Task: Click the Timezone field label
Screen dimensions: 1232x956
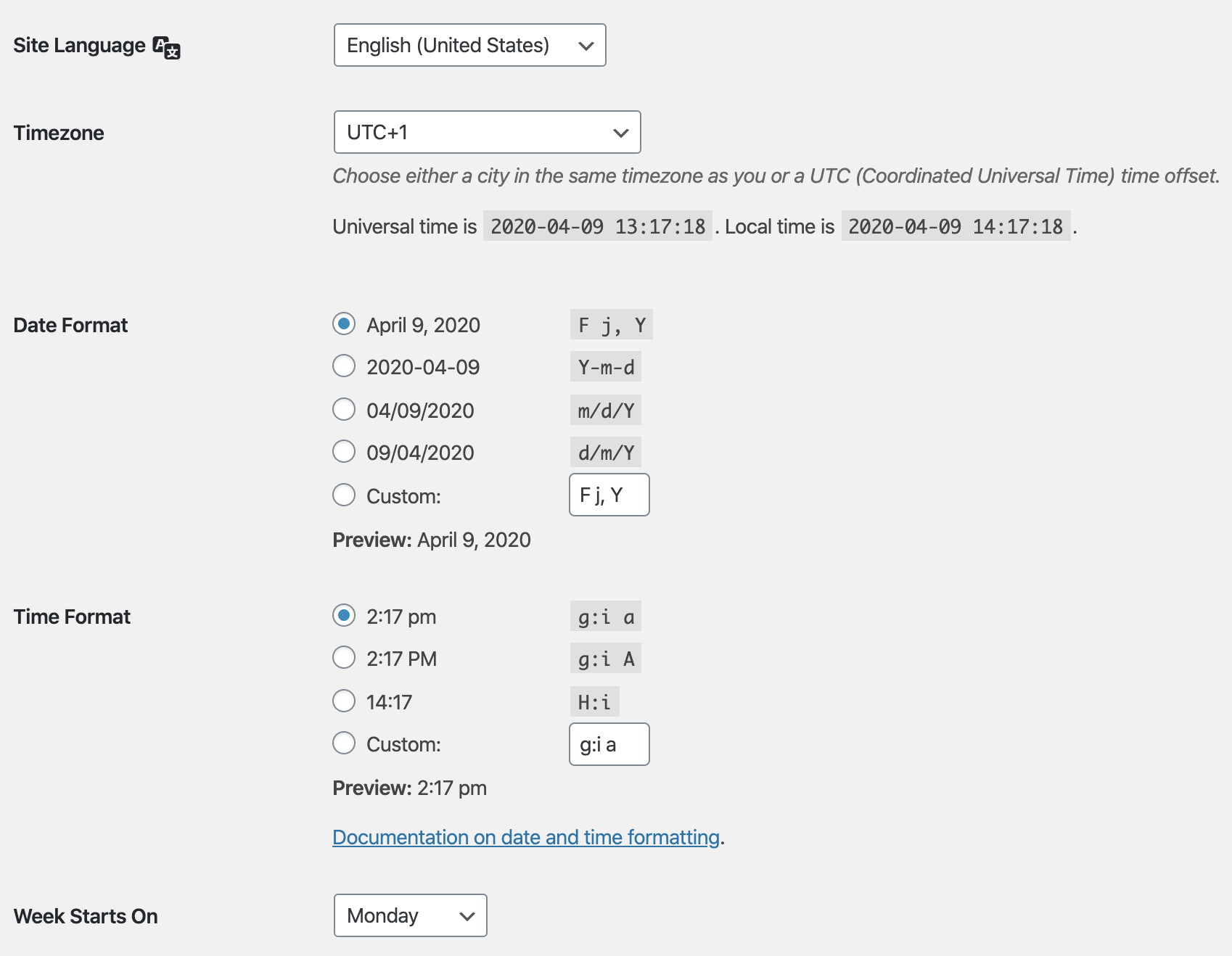Action: coord(59,133)
